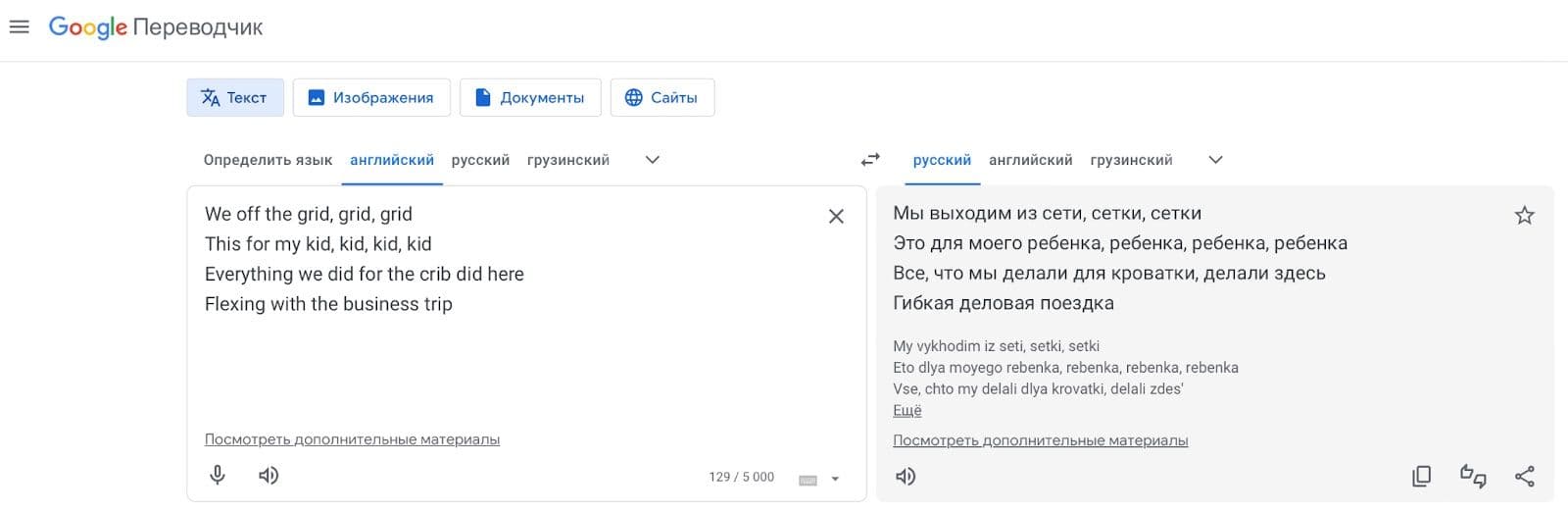The height and width of the screenshot is (513, 1568).
Task: Switch to the Изображения tab
Action: pyautogui.click(x=371, y=97)
